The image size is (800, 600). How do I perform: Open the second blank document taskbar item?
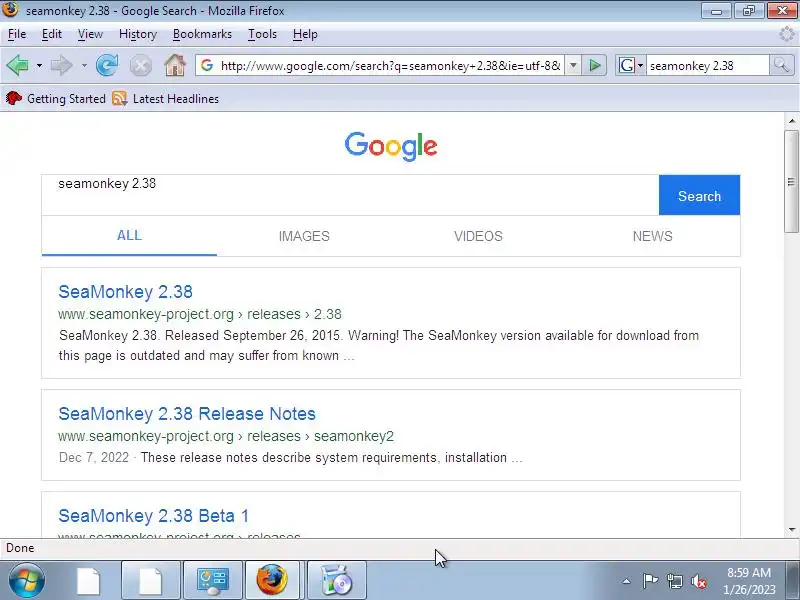[x=151, y=580]
